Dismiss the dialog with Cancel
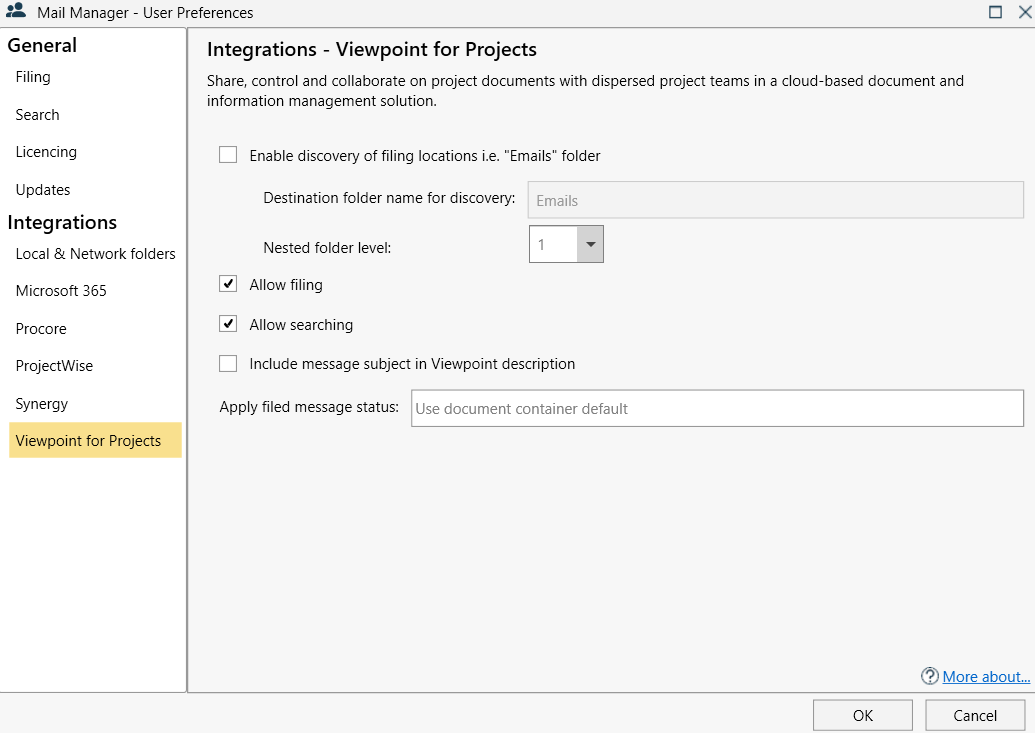 coord(974,714)
